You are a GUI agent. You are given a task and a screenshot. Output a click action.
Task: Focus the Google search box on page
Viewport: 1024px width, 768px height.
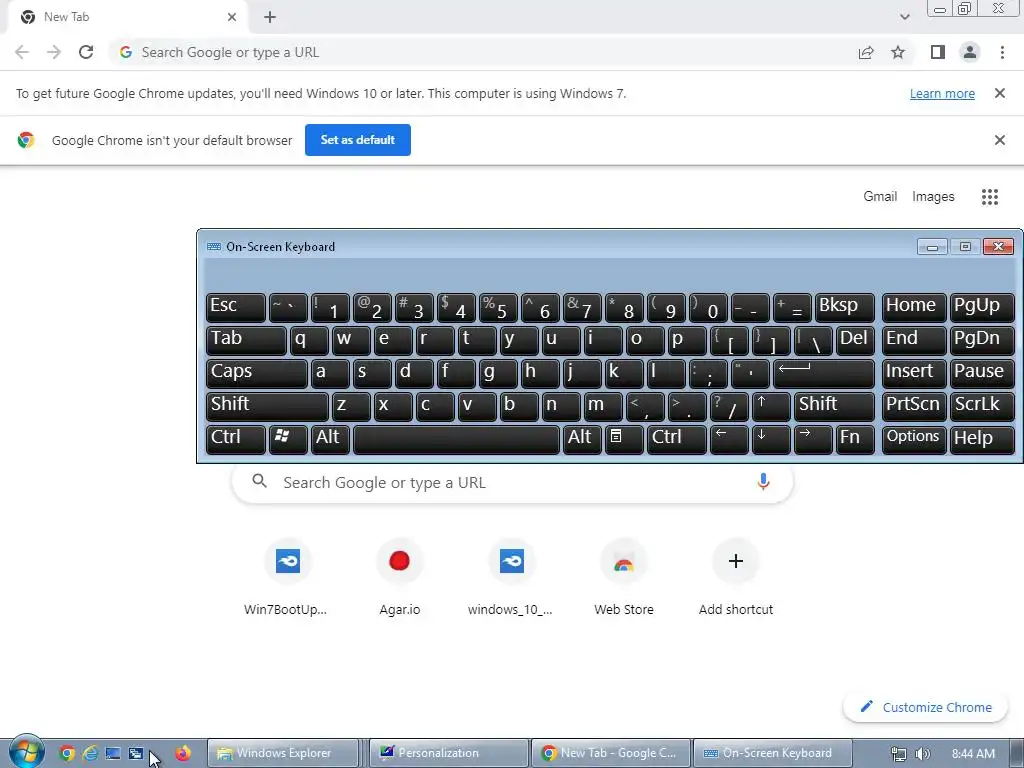pos(512,483)
